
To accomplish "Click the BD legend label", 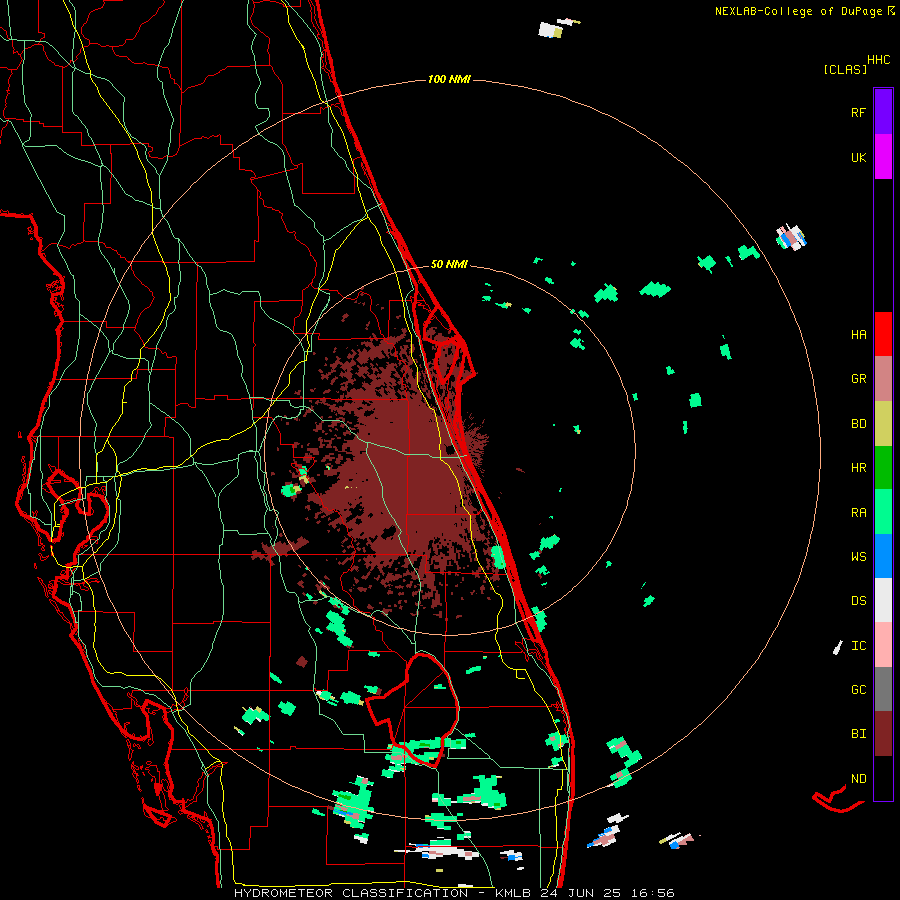I will pyautogui.click(x=858, y=424).
